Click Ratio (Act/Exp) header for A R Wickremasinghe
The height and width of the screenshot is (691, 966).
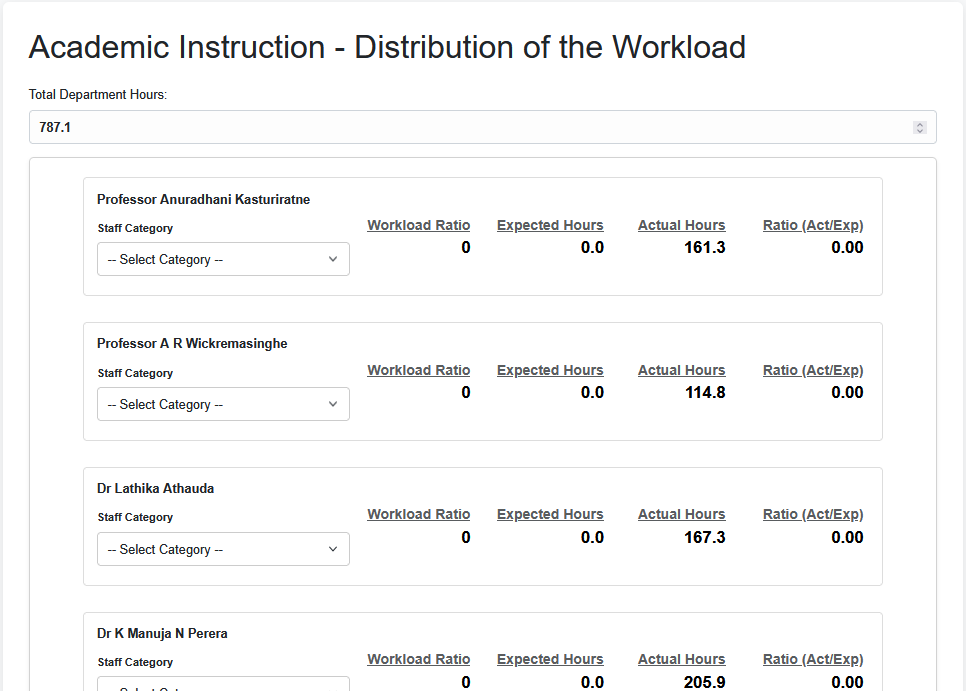tap(812, 370)
